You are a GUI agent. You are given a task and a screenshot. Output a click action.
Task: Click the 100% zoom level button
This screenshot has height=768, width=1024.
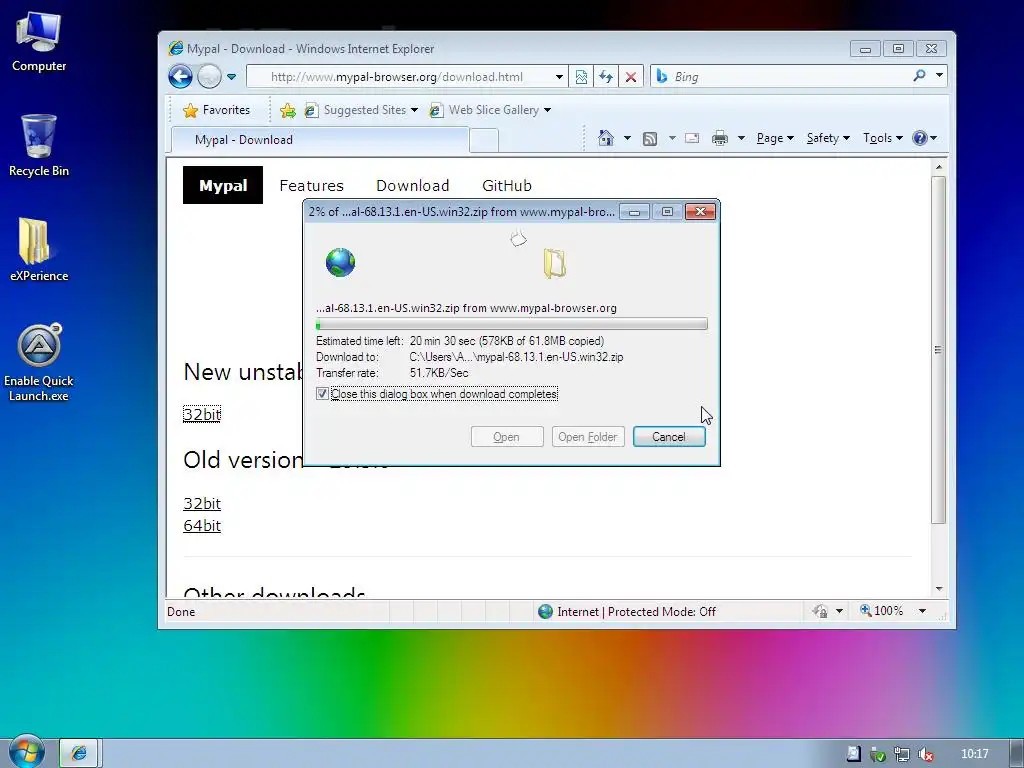point(882,611)
